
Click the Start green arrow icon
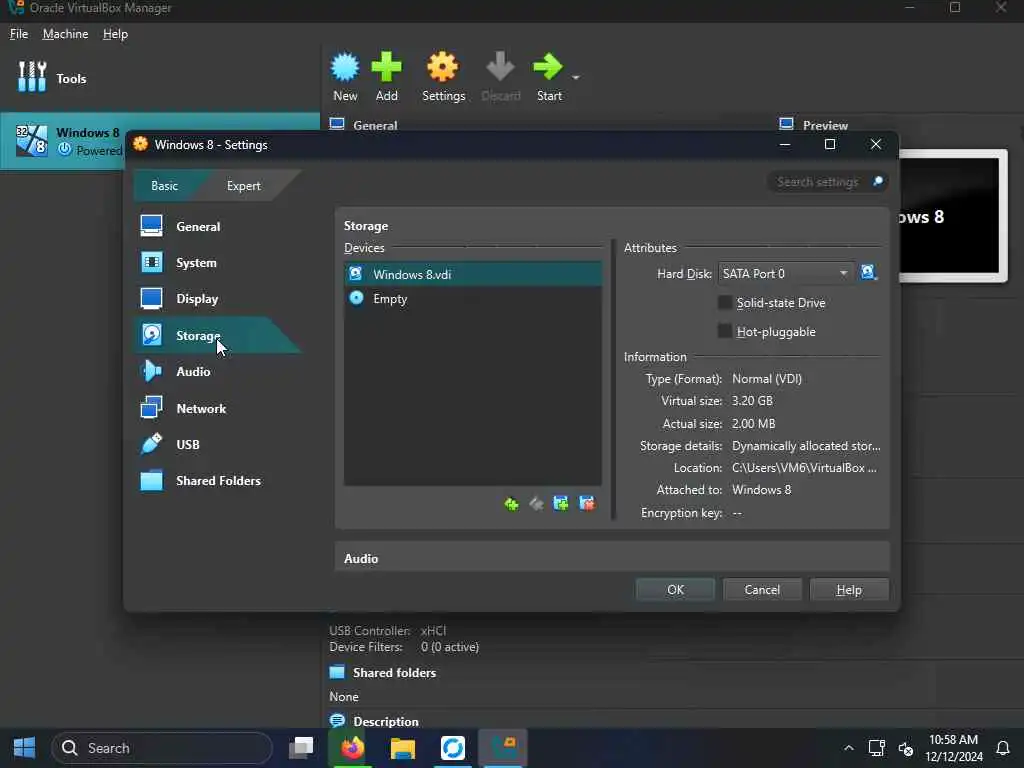tap(547, 67)
